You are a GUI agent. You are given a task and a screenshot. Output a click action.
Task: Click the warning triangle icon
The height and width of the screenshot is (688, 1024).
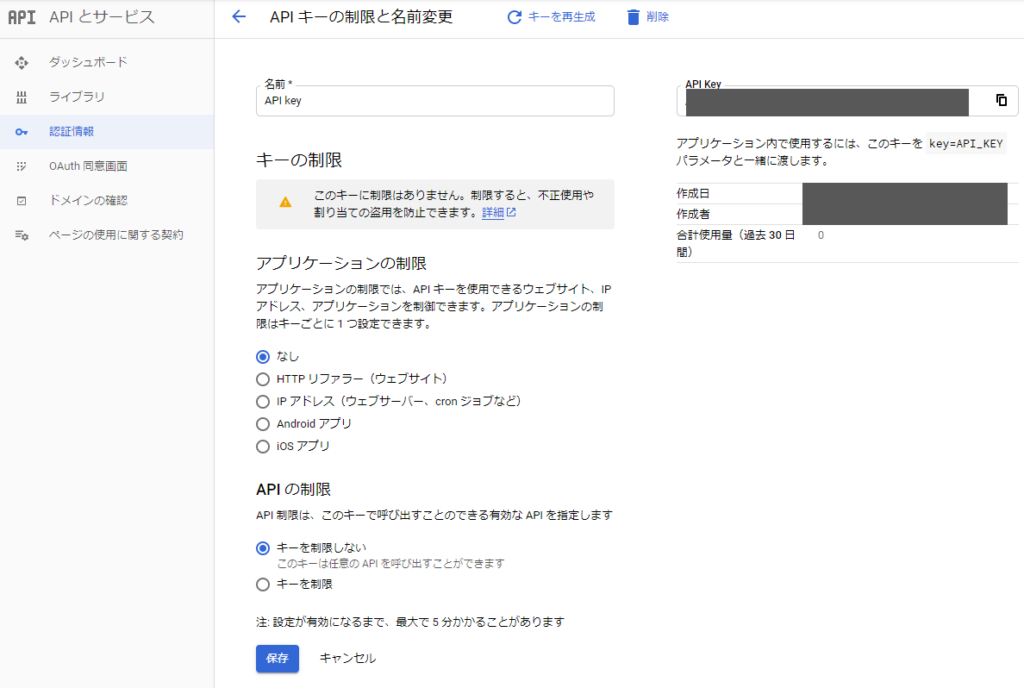coord(285,202)
